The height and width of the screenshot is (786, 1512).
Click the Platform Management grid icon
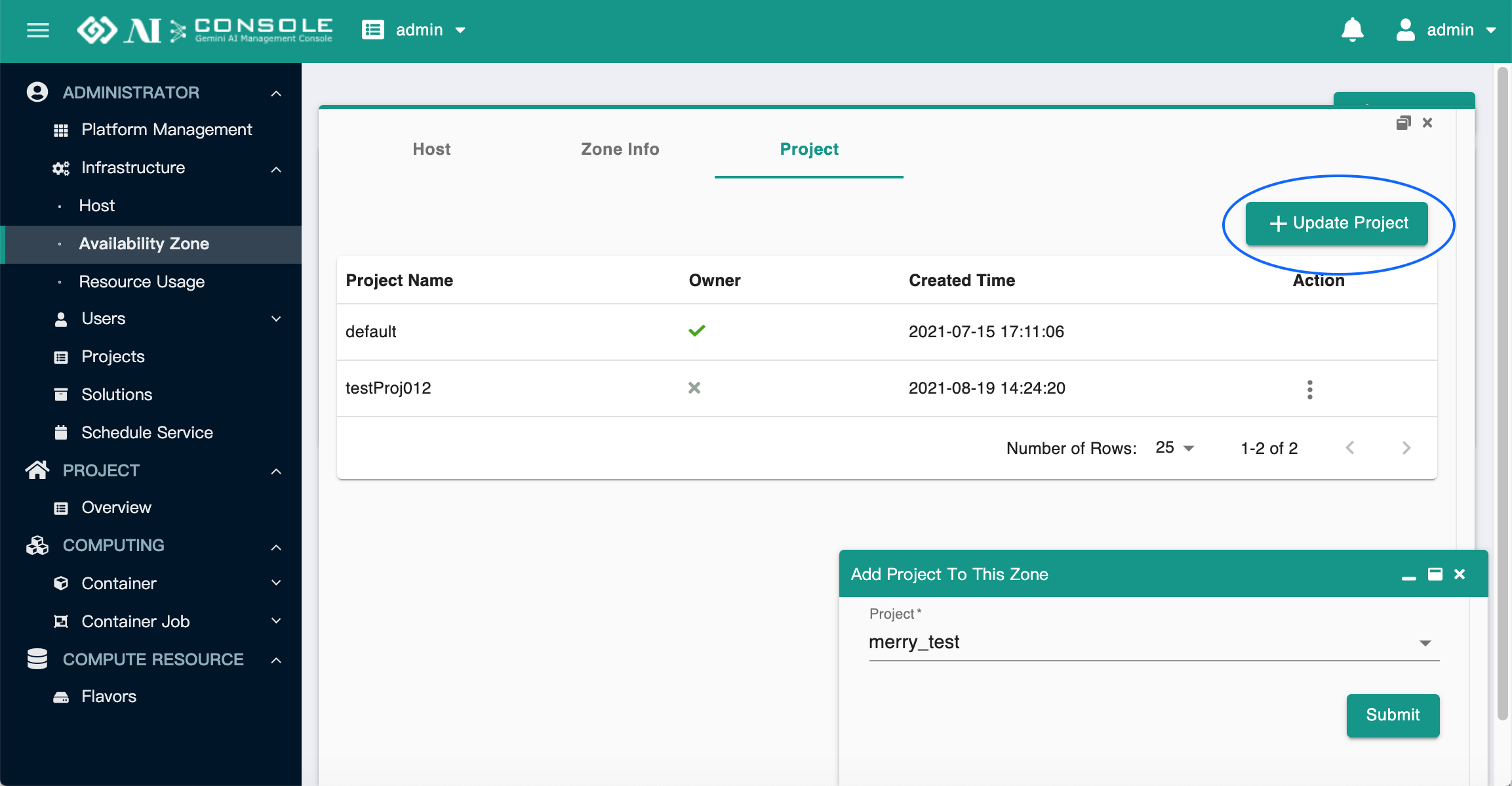click(x=61, y=131)
